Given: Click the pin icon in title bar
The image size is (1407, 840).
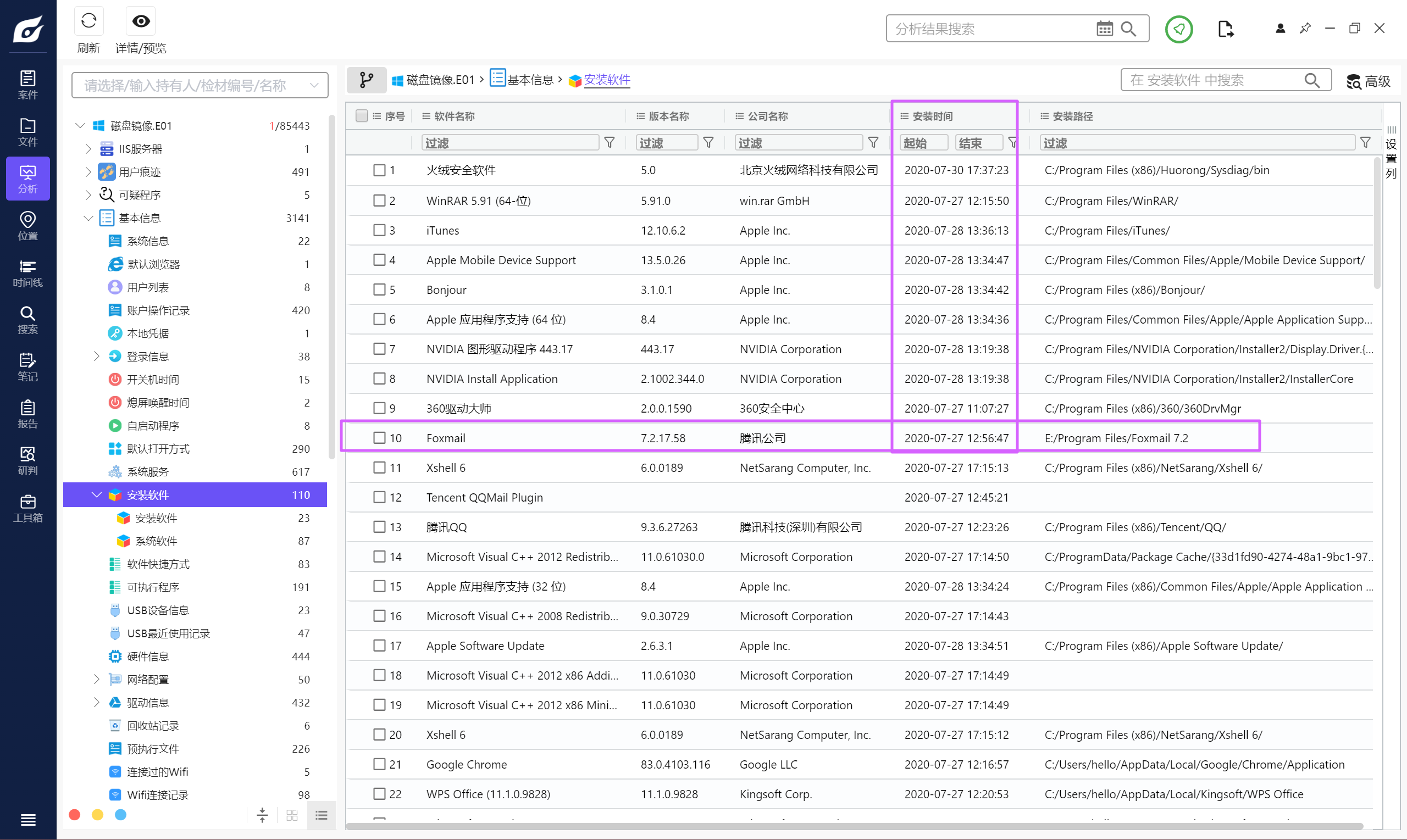Looking at the screenshot, I should click(x=1305, y=29).
